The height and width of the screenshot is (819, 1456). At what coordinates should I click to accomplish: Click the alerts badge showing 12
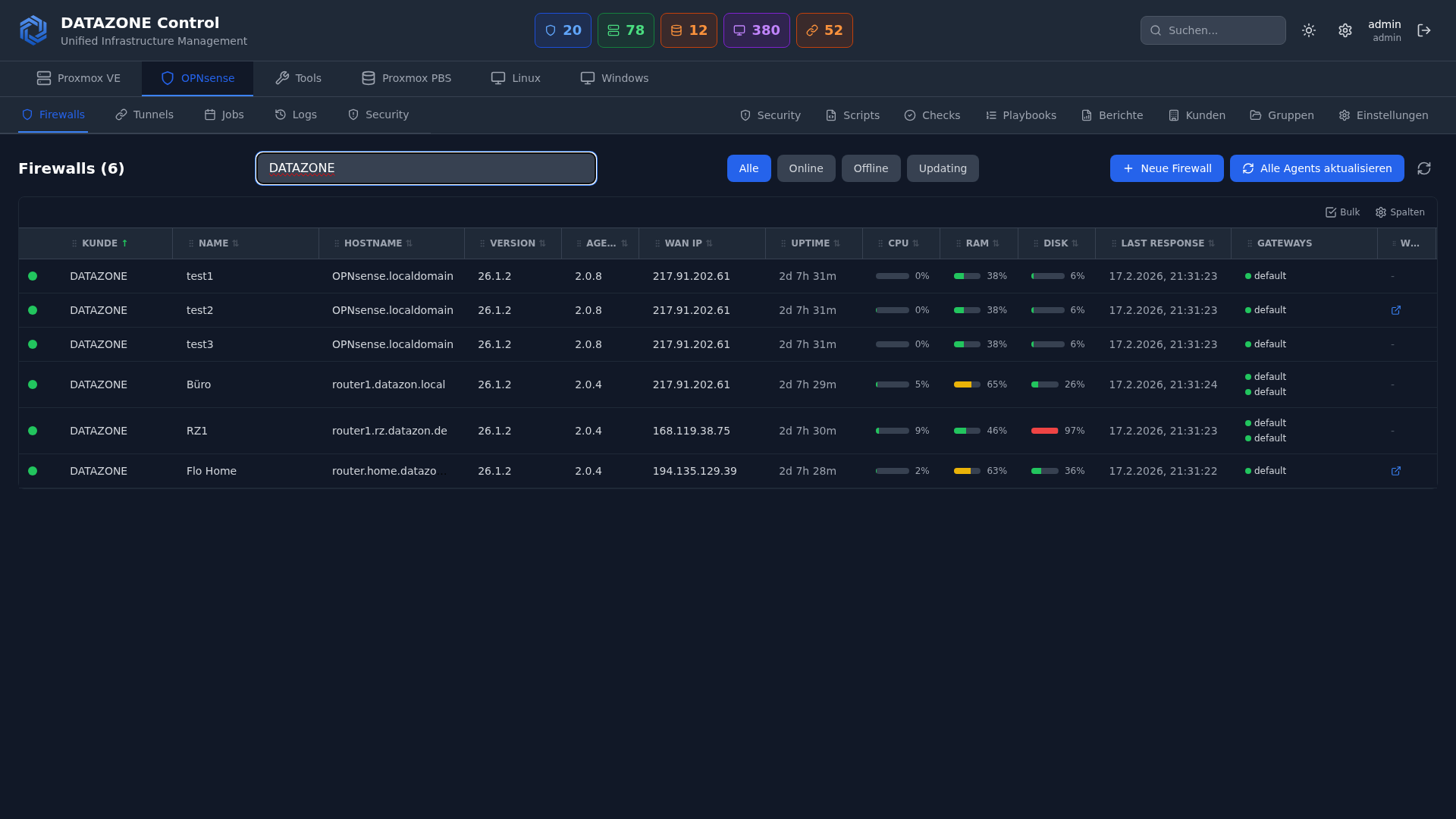689,30
